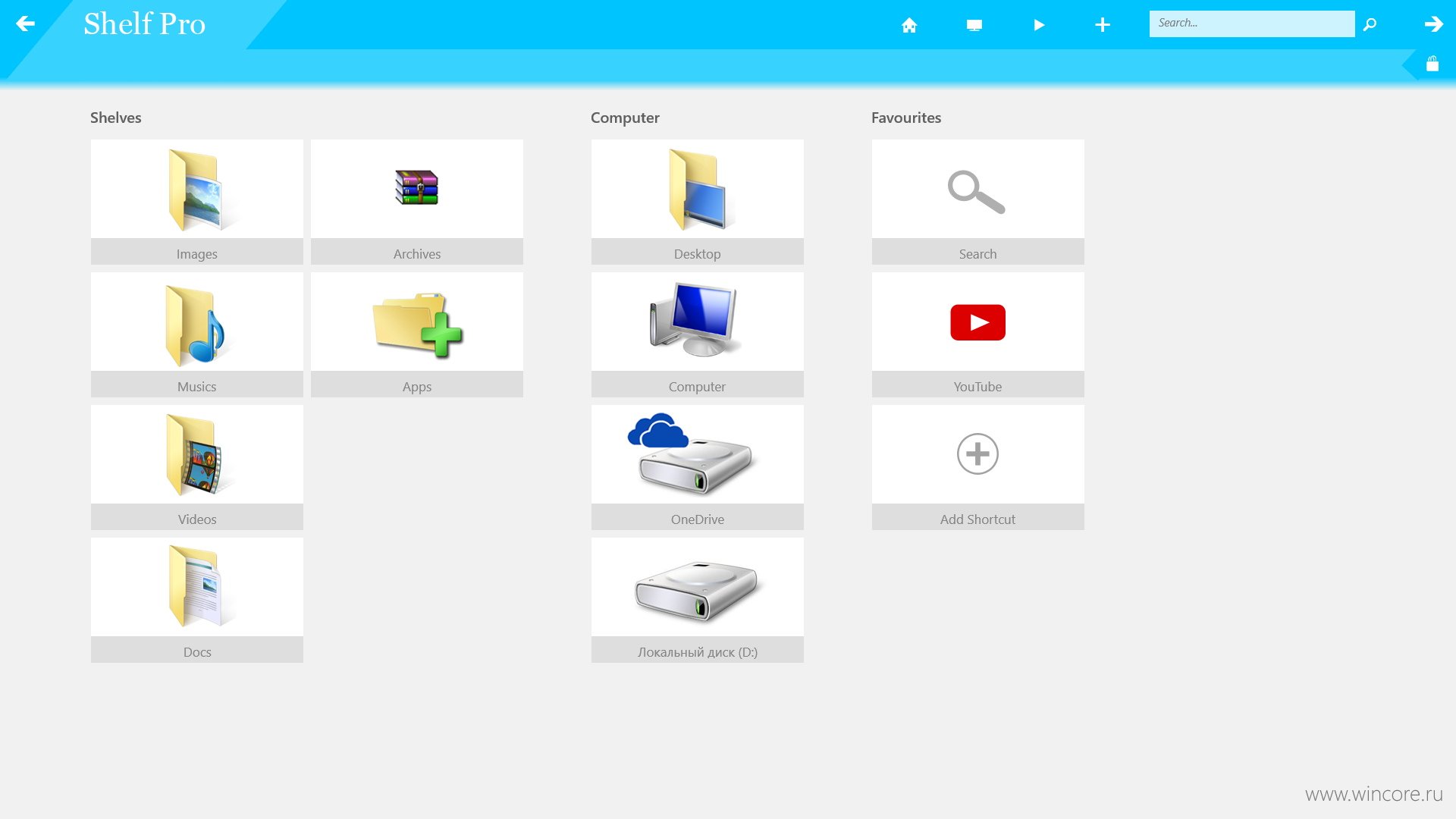The height and width of the screenshot is (819, 1456).
Task: Focus the Search input field
Action: (x=1252, y=24)
